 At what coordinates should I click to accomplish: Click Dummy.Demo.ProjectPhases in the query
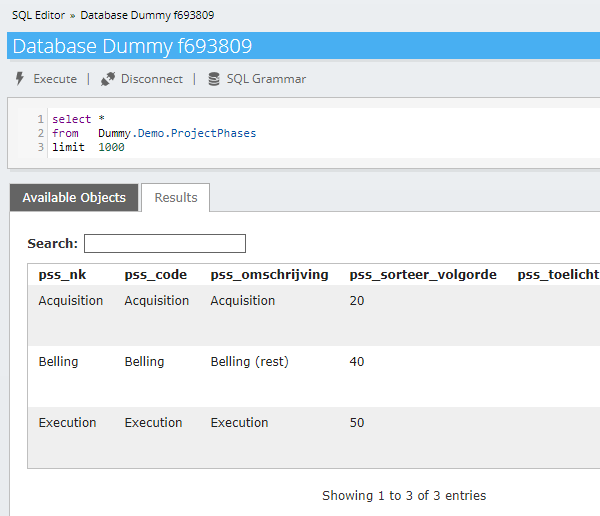coord(177,133)
